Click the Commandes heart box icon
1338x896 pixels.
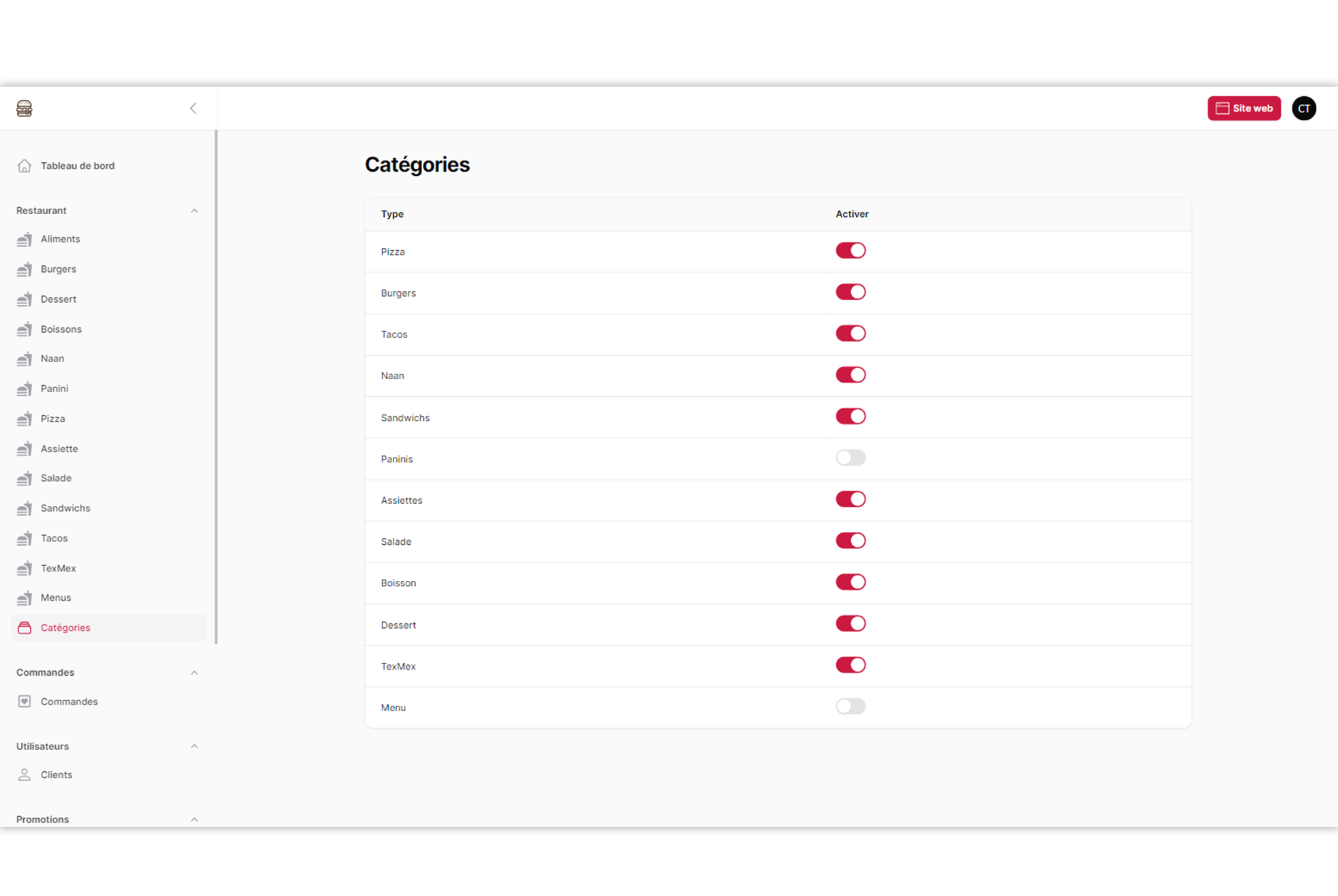pos(25,702)
